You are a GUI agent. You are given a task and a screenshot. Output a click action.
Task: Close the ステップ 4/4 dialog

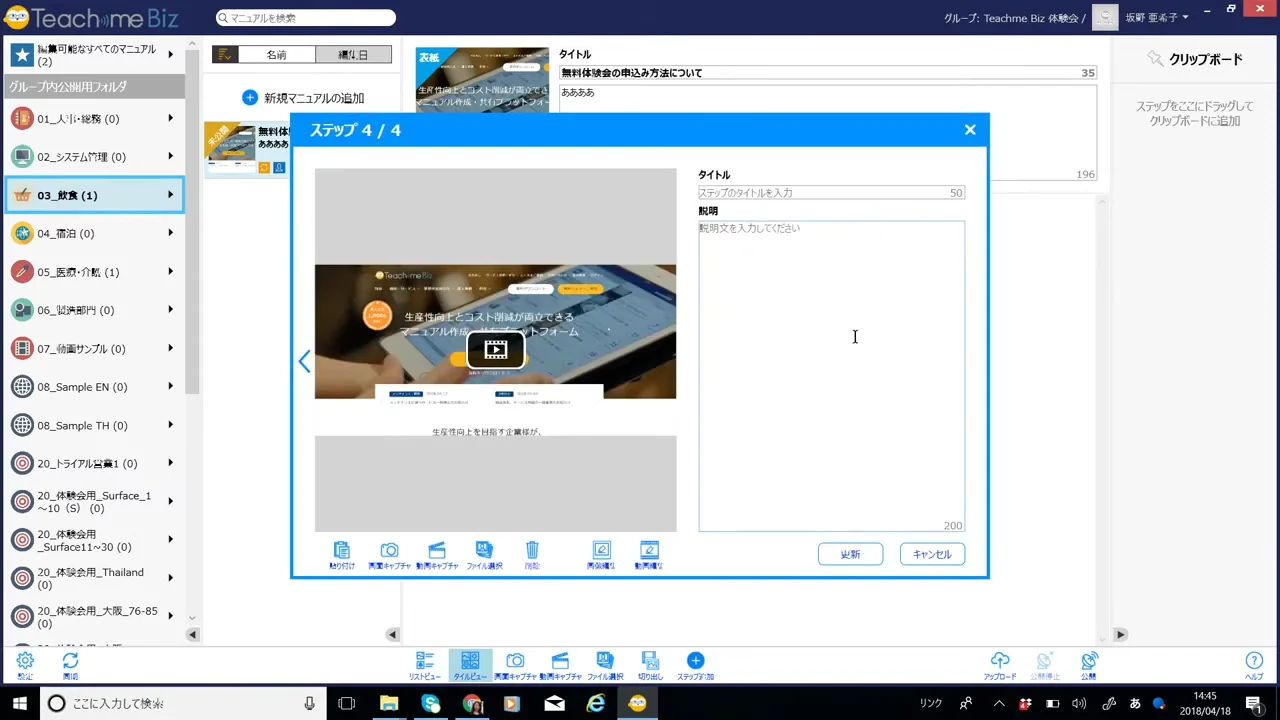click(x=970, y=130)
